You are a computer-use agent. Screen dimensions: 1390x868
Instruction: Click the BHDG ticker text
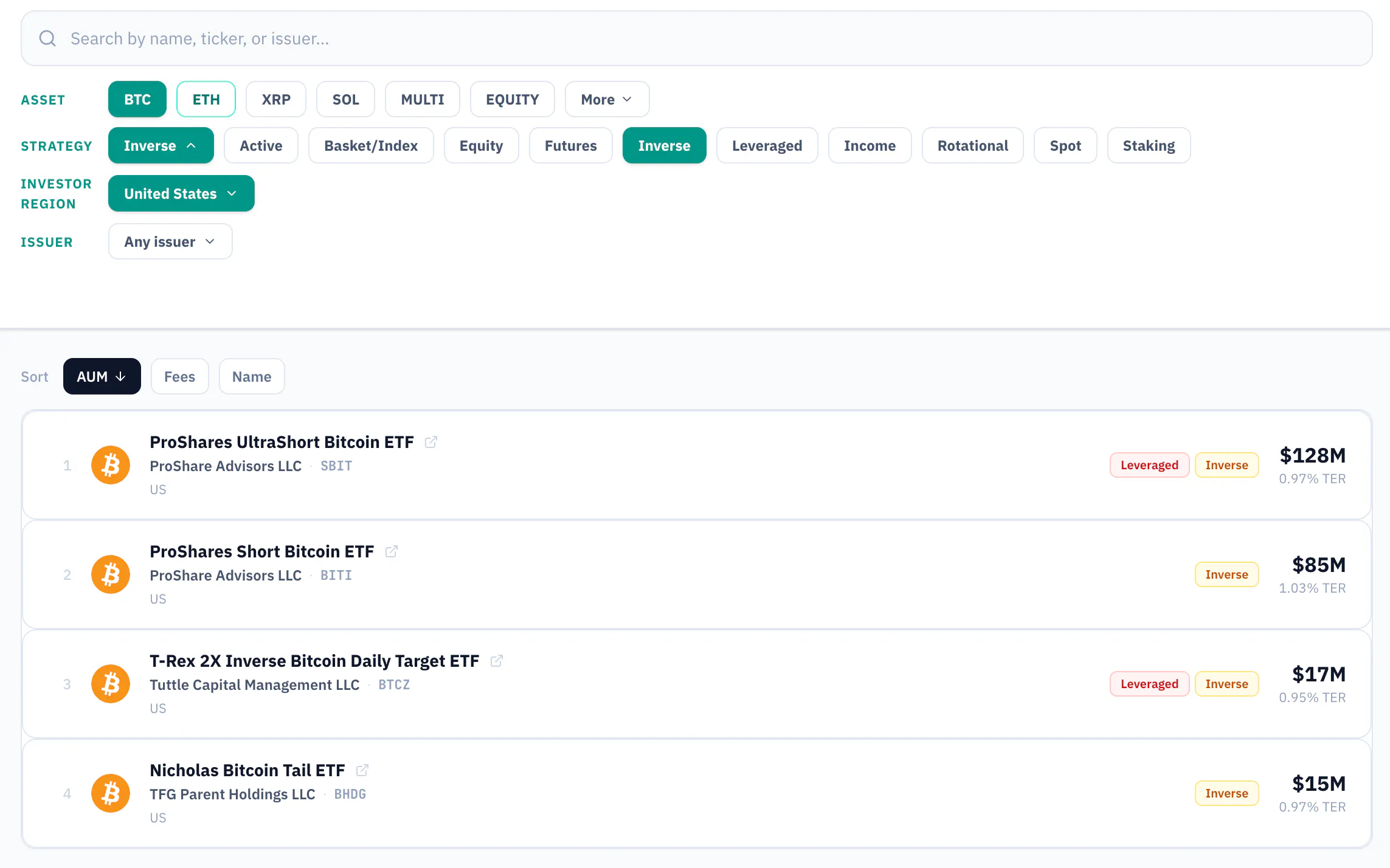pyautogui.click(x=350, y=794)
